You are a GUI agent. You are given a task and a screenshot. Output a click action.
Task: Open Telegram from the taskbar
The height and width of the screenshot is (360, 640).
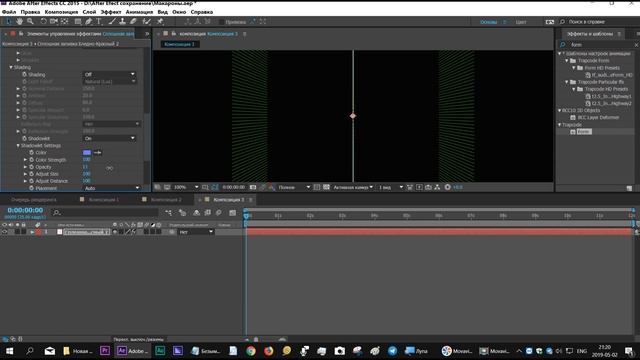coord(393,351)
